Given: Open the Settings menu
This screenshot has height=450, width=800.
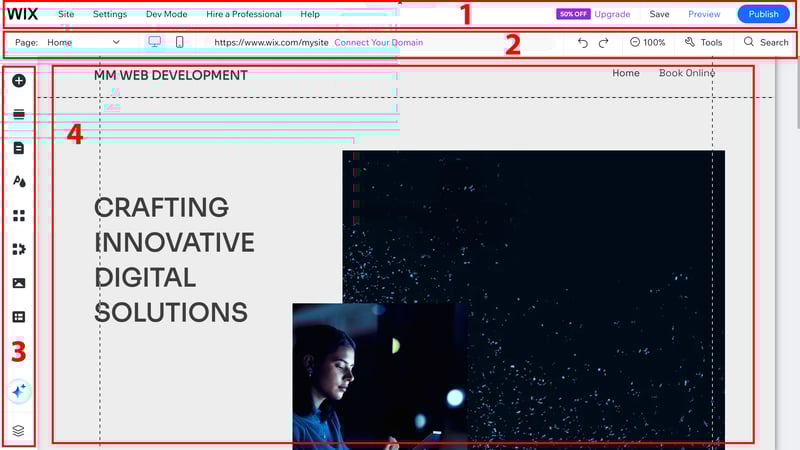Looking at the screenshot, I should point(110,14).
